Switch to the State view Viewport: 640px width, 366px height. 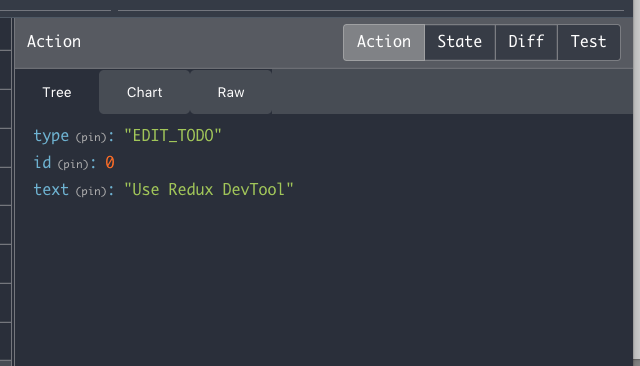(460, 42)
